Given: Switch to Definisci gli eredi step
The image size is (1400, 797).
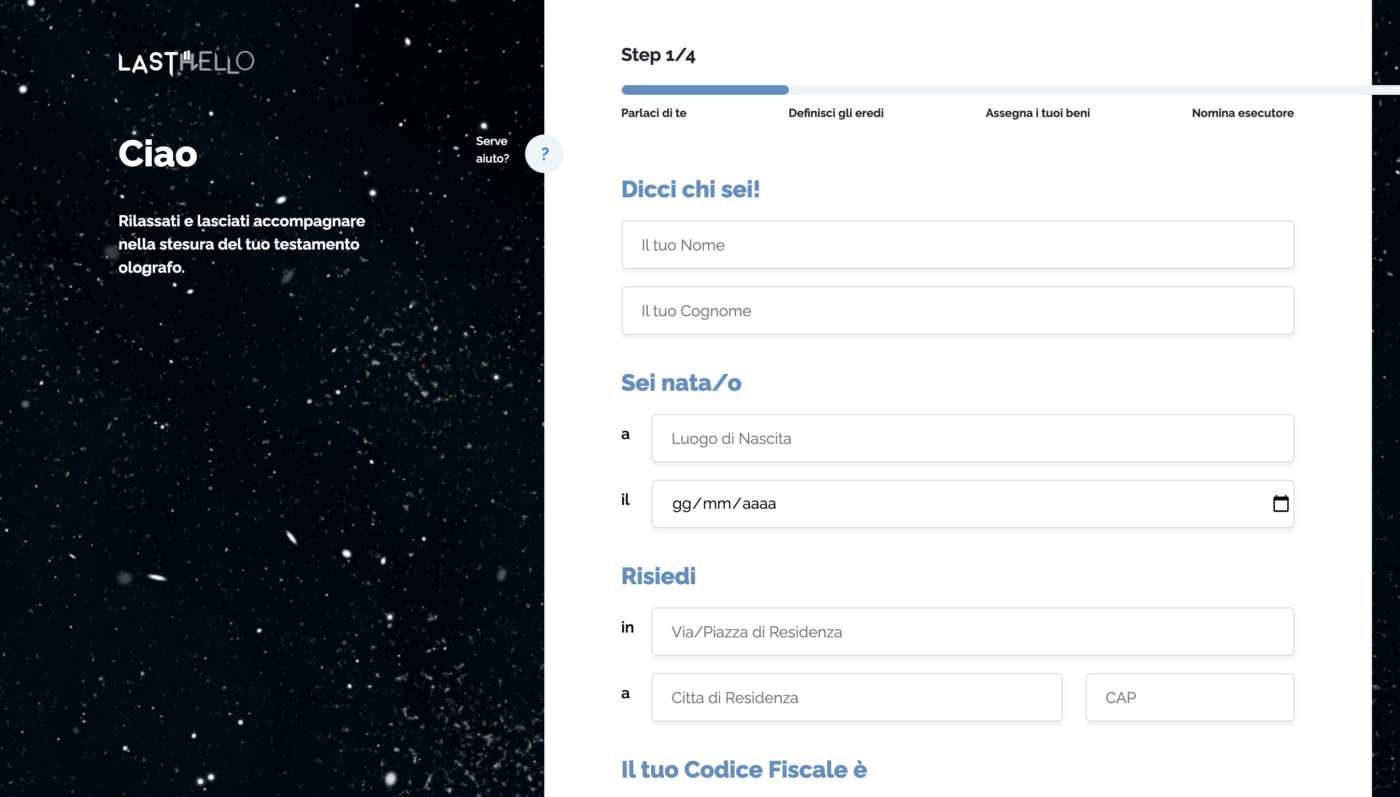Looking at the screenshot, I should [836, 113].
